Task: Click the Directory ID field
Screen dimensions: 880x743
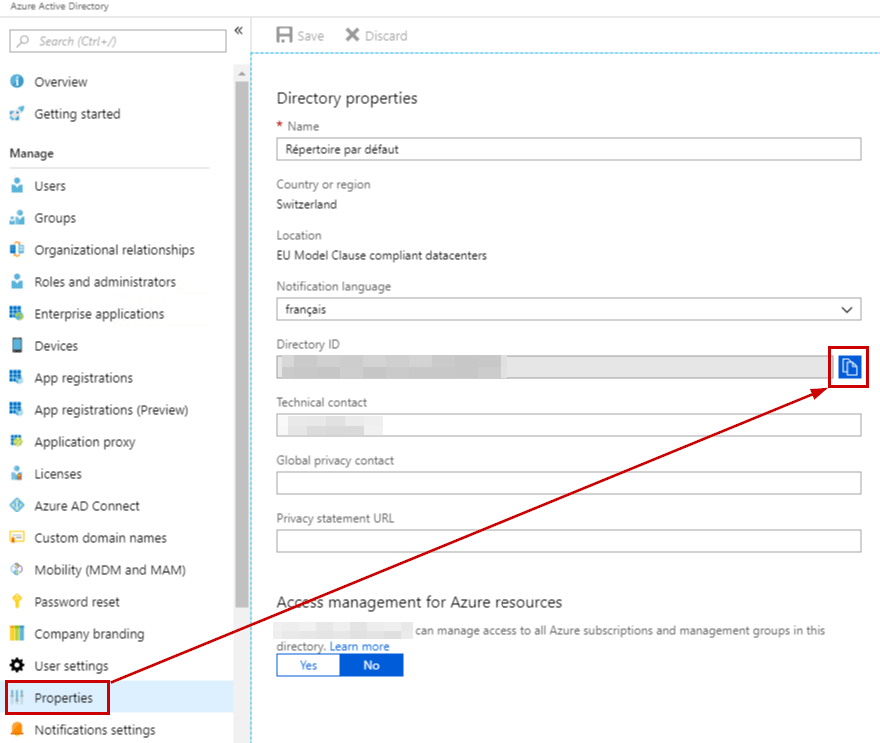Action: 554,367
